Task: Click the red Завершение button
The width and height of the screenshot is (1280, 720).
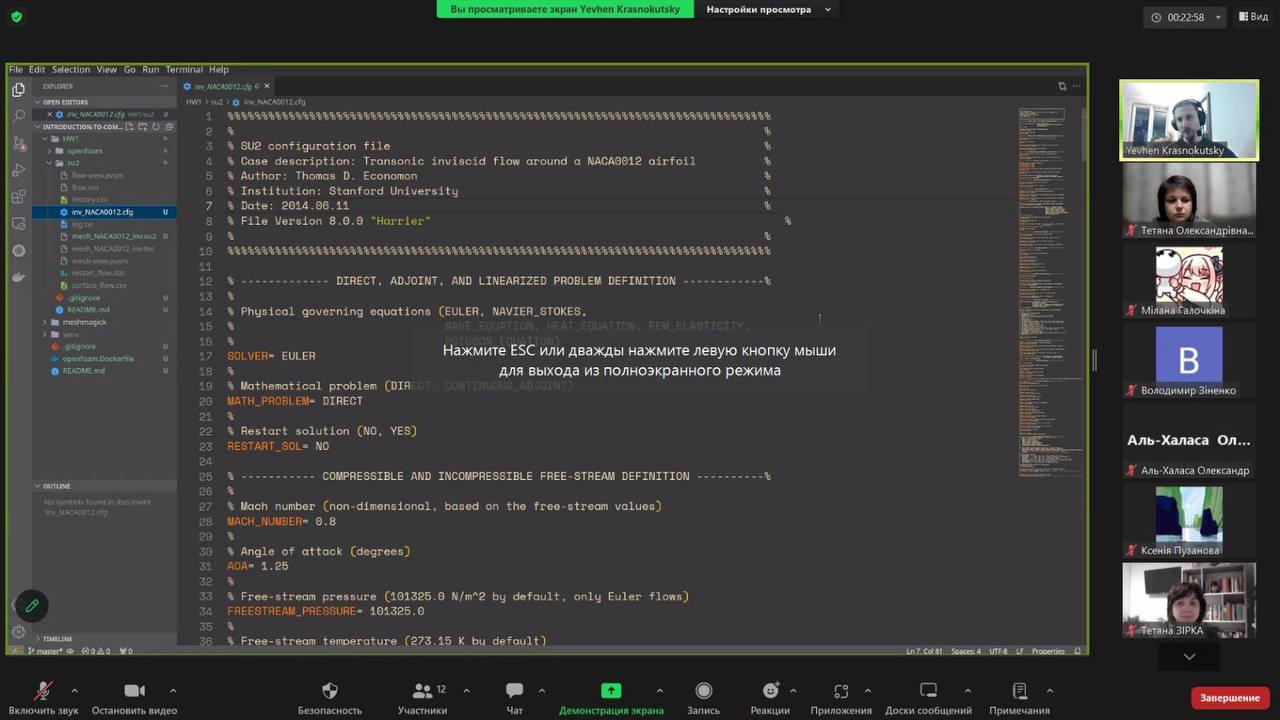Action: [x=1229, y=697]
